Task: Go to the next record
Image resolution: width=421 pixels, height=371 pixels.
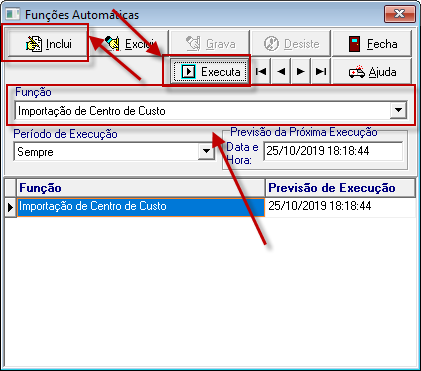Action: click(x=301, y=71)
